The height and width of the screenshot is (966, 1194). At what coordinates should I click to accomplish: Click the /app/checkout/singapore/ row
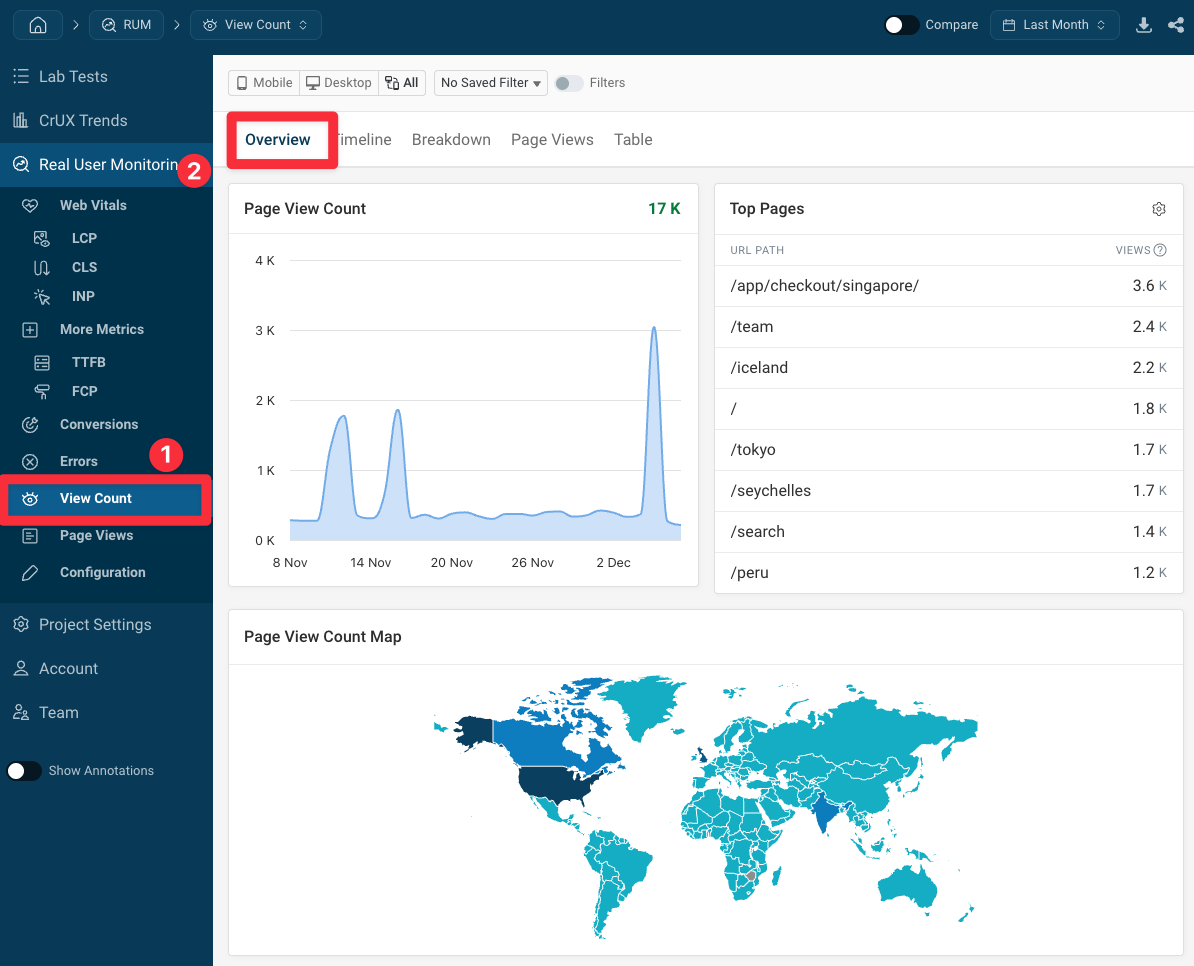pos(824,285)
